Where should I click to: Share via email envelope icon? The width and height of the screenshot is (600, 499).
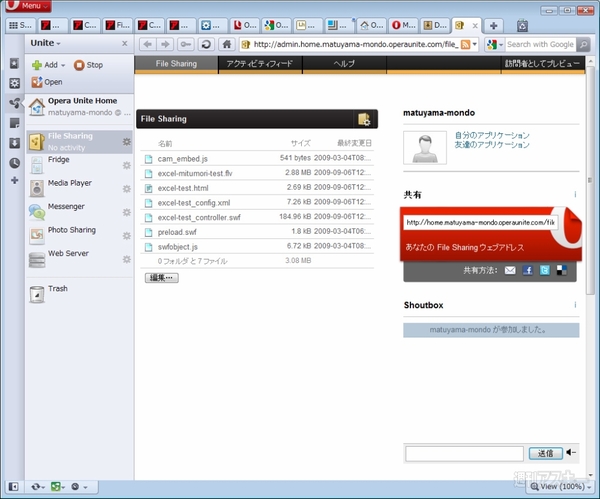pos(510,271)
